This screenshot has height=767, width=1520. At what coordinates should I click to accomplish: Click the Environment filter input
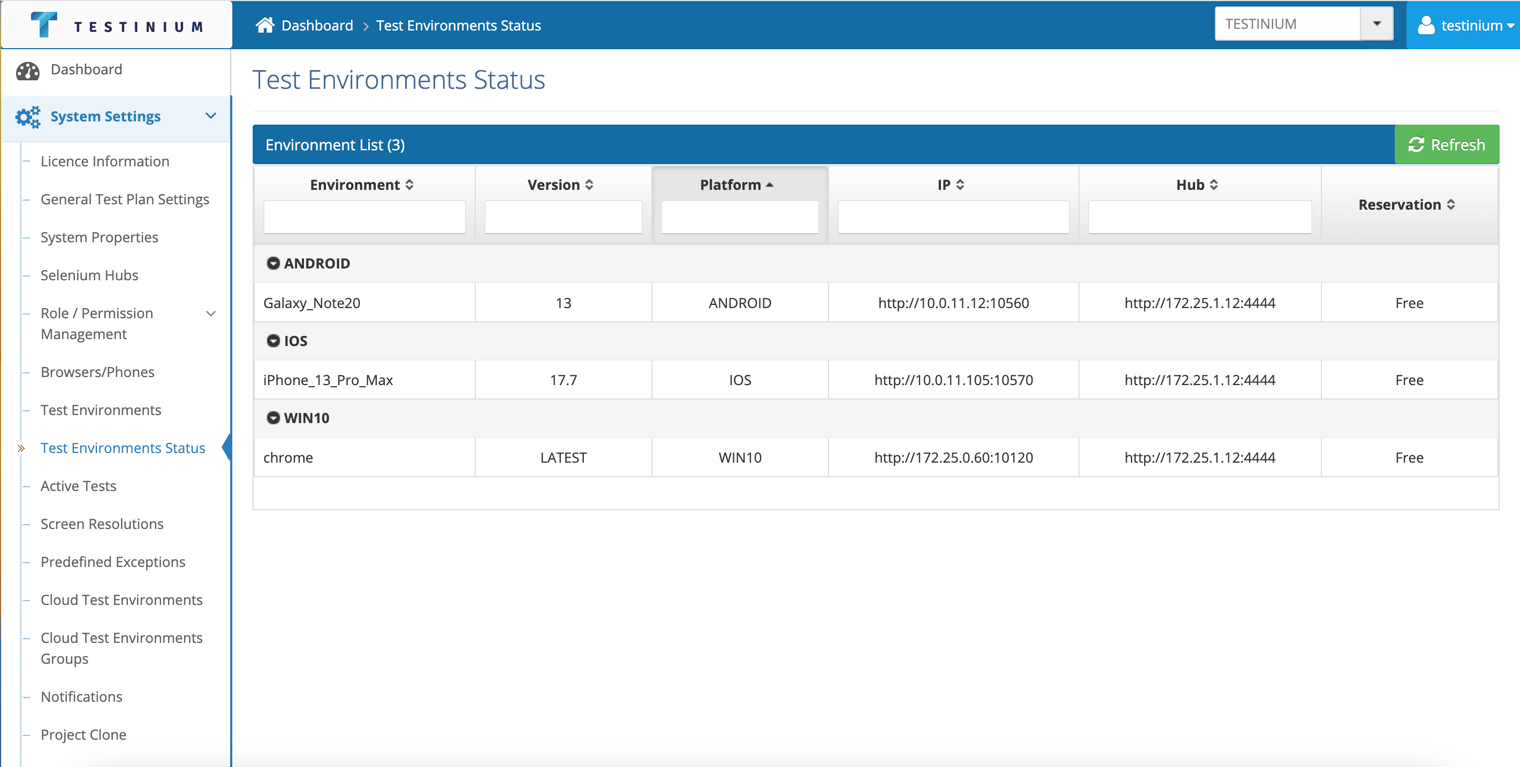click(x=365, y=217)
